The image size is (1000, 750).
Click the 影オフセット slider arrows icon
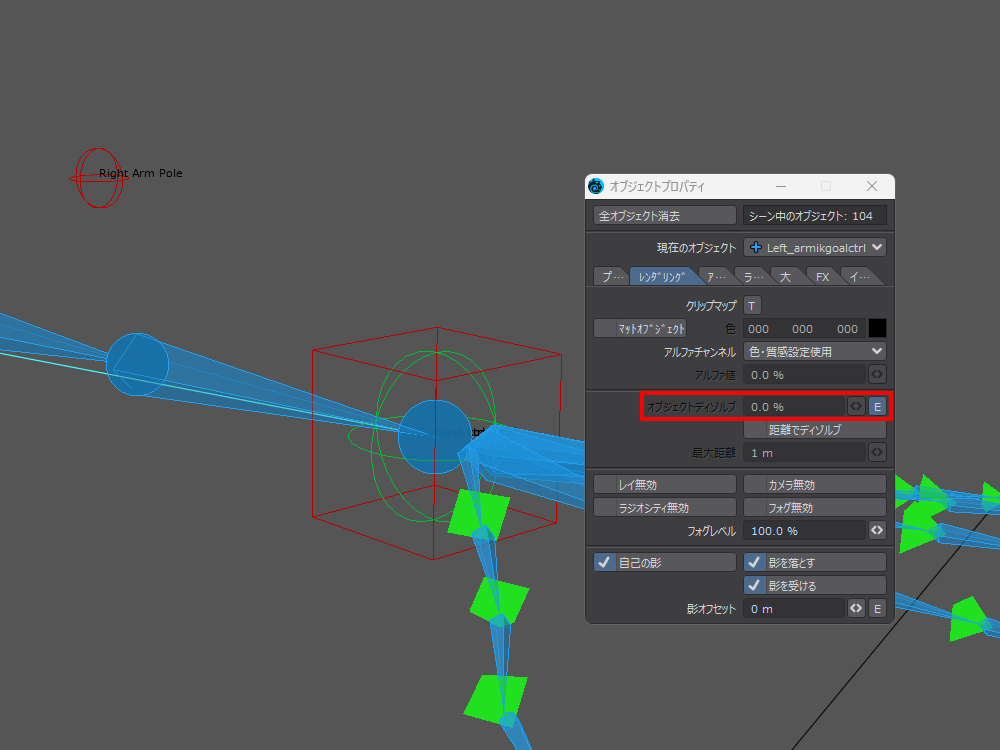coord(856,608)
